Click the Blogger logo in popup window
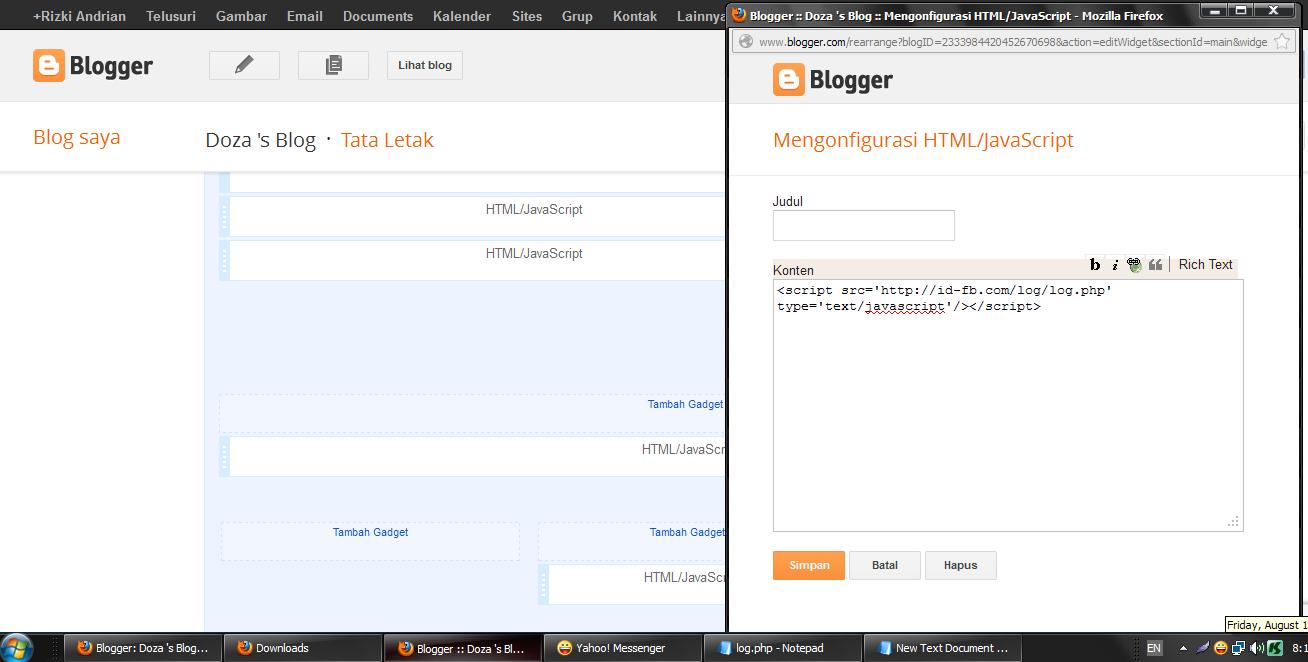 [833, 80]
